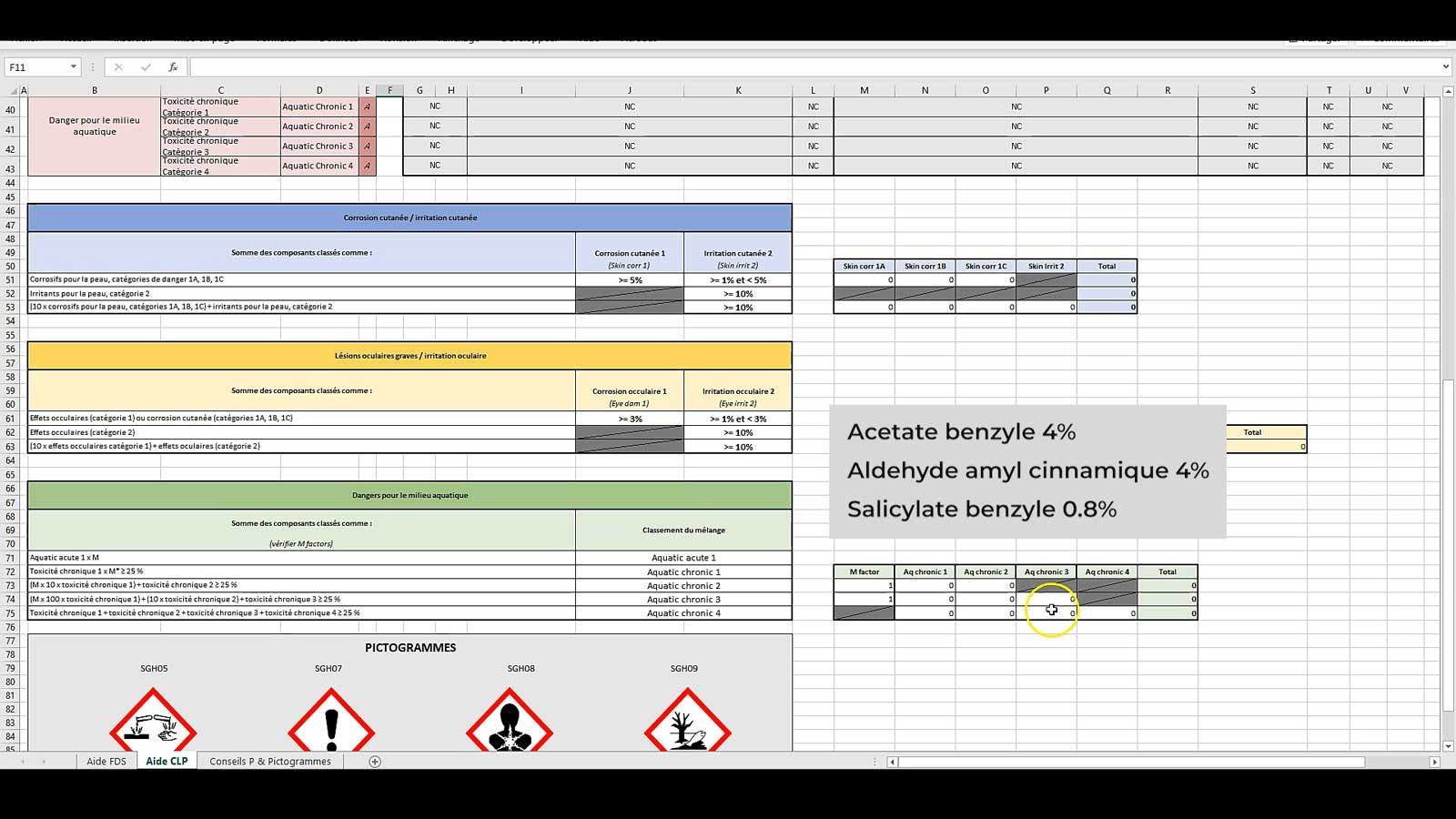Select column K header
The width and height of the screenshot is (1456, 819).
click(738, 90)
